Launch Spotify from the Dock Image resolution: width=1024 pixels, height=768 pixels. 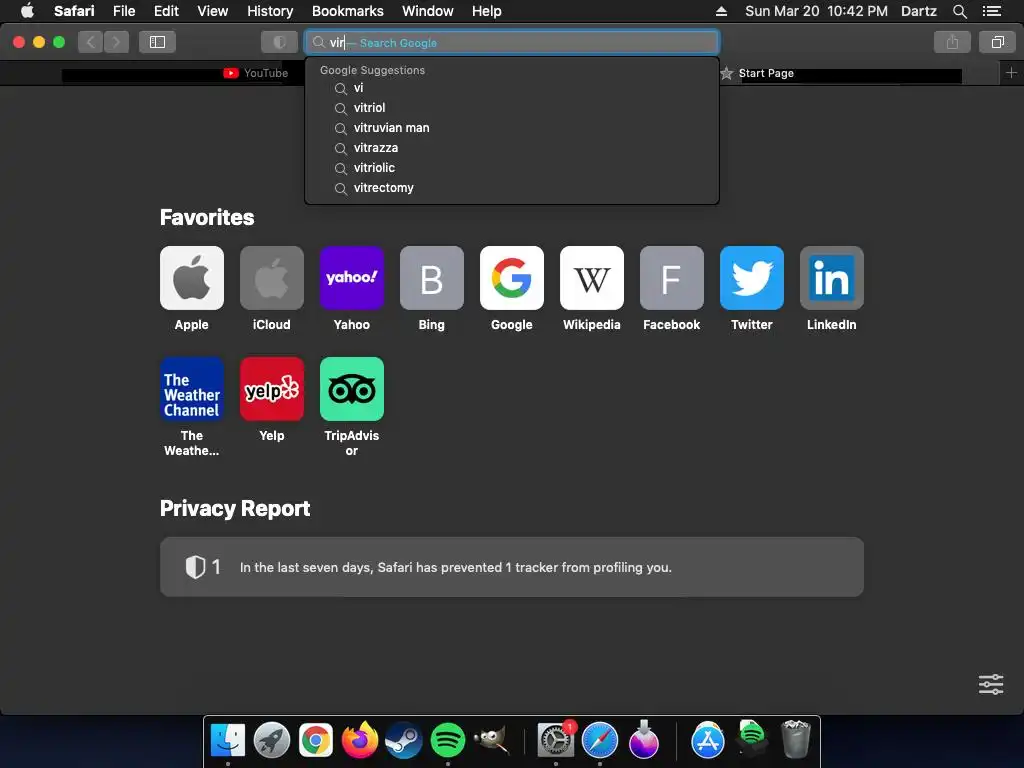(447, 741)
